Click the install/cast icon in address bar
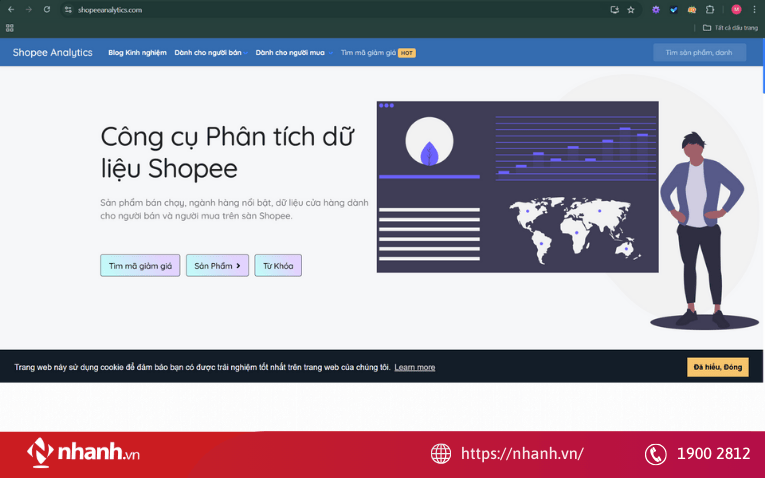Screen dimensions: 765x478 tap(615, 10)
